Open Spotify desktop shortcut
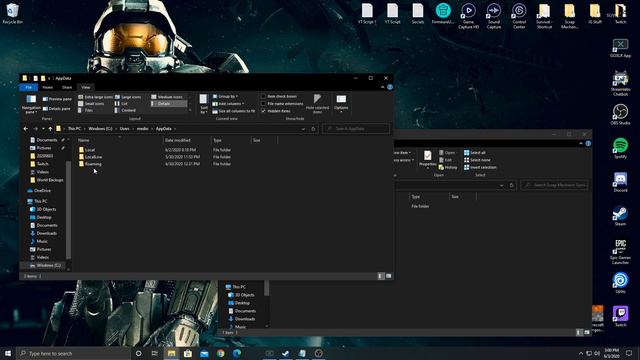This screenshot has width=640, height=360. [x=620, y=148]
